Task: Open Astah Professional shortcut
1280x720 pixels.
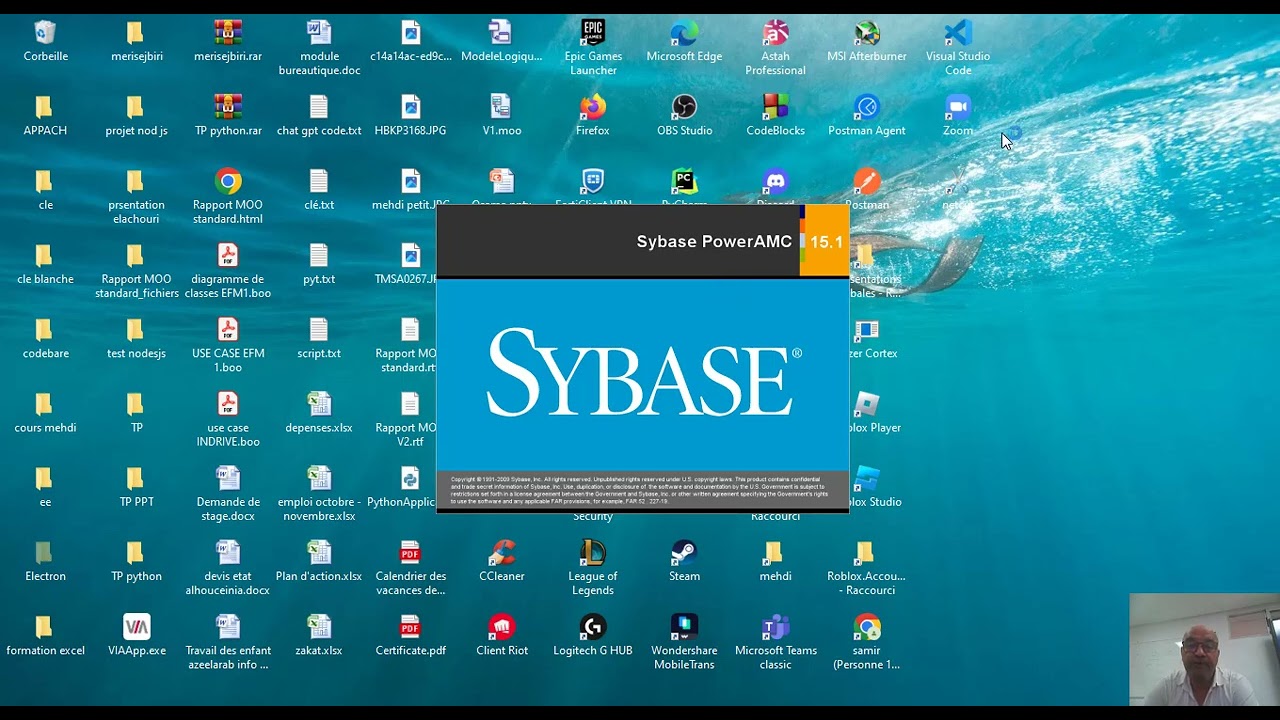Action: [775, 48]
